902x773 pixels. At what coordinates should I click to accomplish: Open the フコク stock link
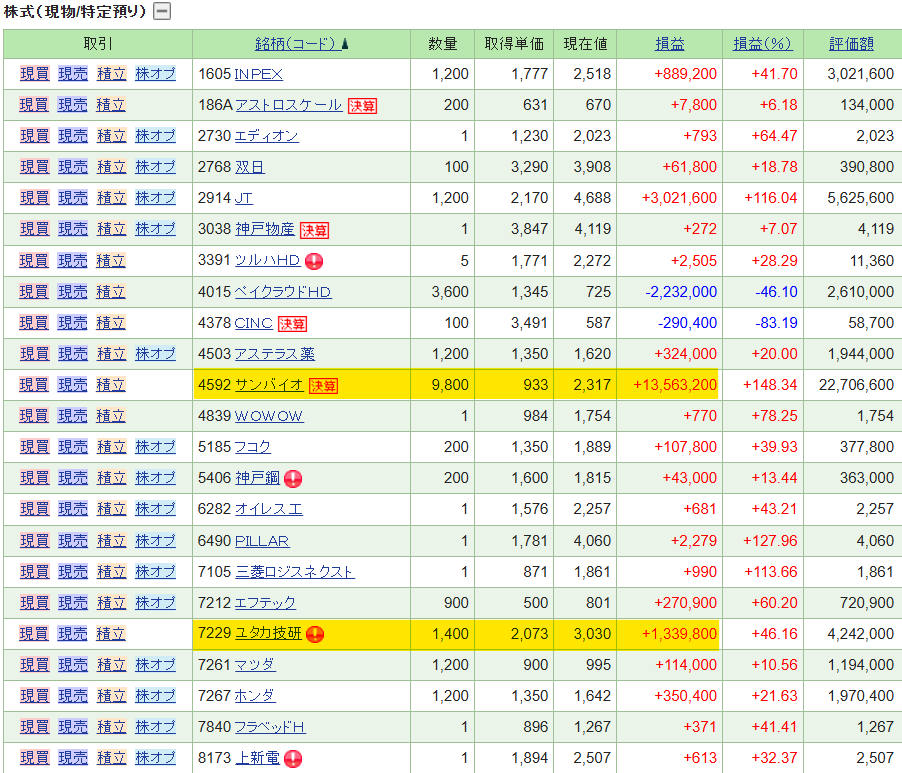[252, 447]
